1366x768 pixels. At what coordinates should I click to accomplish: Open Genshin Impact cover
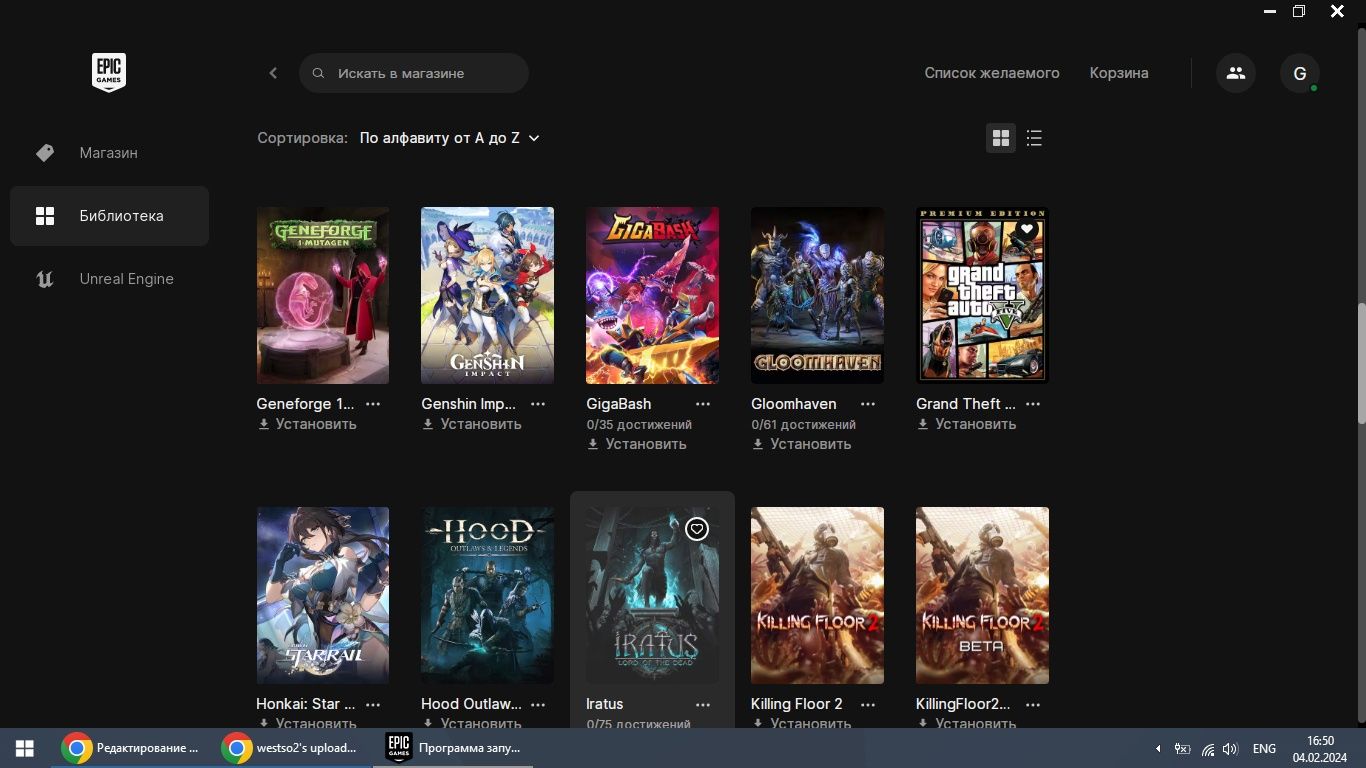[488, 295]
